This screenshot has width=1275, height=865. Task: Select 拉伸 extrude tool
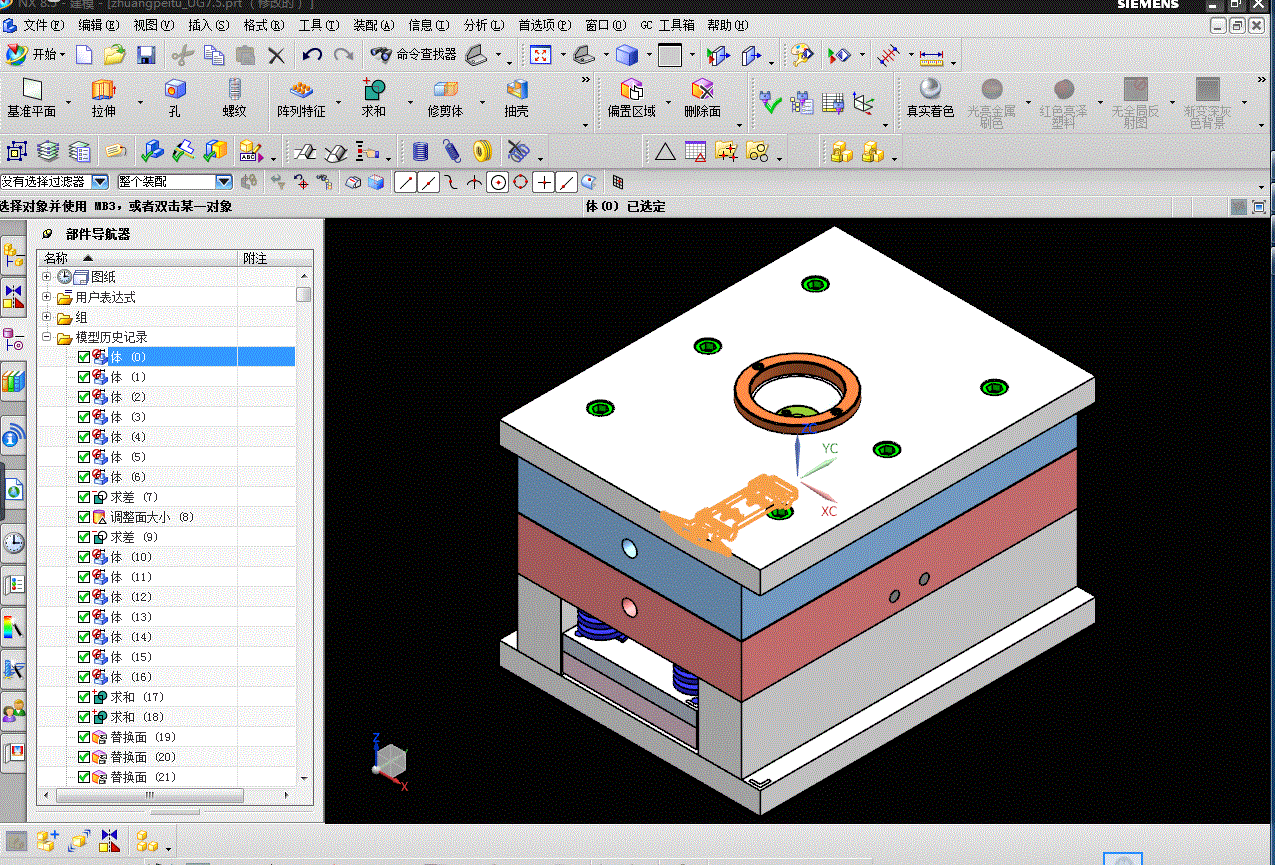(x=104, y=100)
